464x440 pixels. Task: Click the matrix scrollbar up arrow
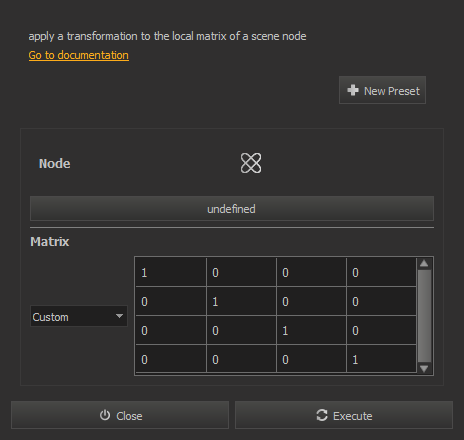(424, 264)
